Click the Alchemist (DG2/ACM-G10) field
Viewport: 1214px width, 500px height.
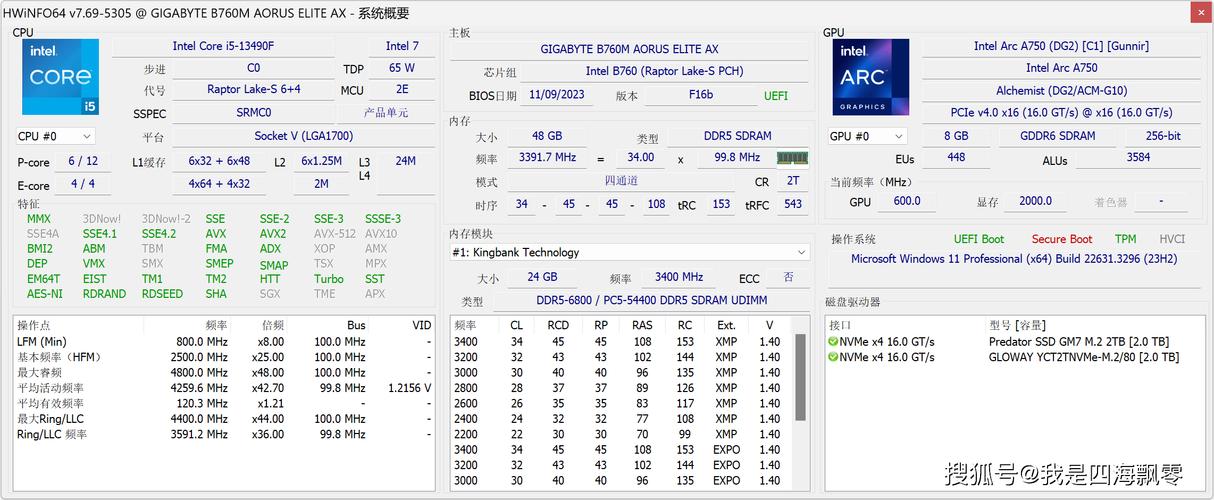(x=1061, y=91)
